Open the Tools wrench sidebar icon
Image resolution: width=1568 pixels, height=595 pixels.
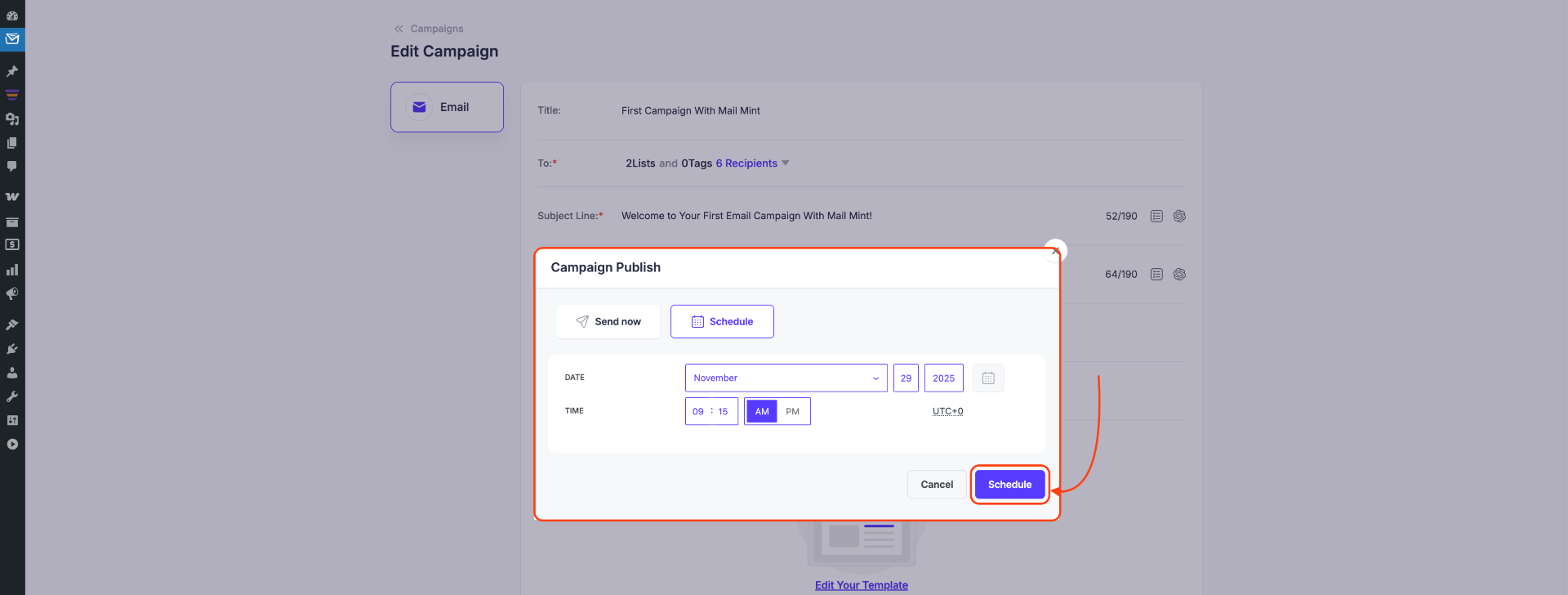coord(12,396)
